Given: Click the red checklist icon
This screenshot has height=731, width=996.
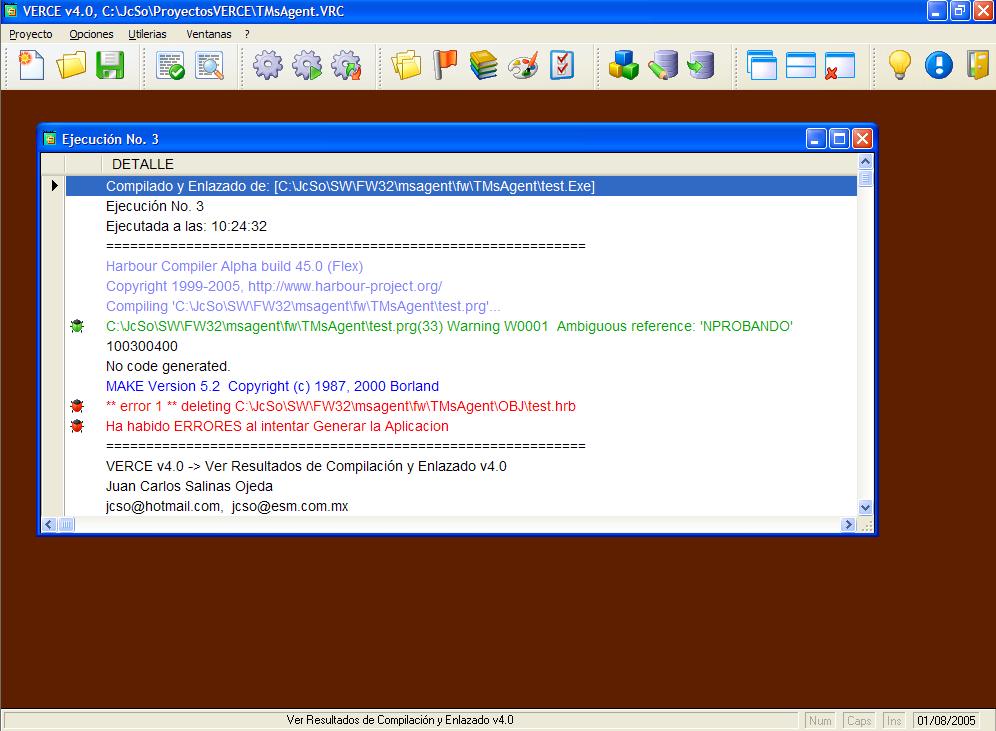Looking at the screenshot, I should [562, 66].
